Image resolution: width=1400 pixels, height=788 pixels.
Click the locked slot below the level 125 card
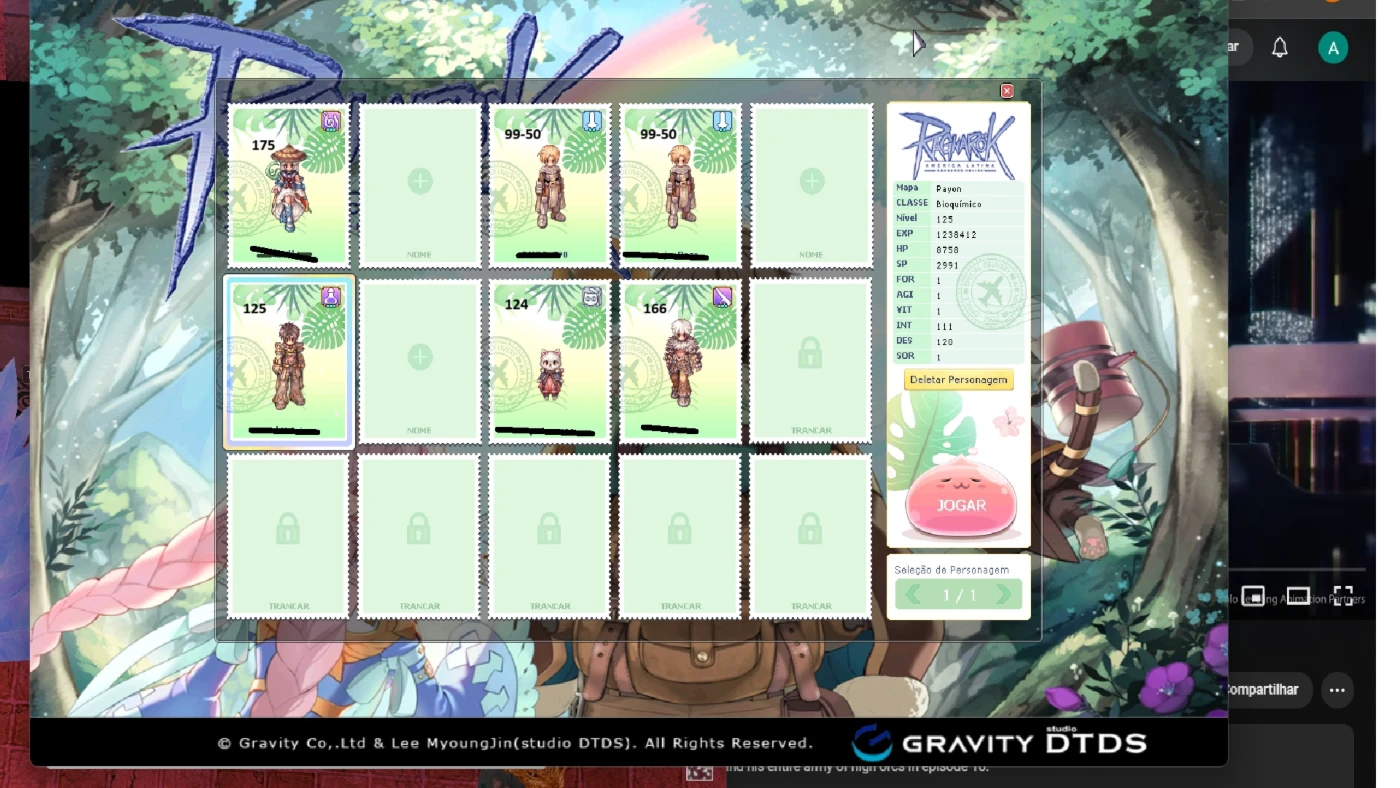pyautogui.click(x=289, y=537)
